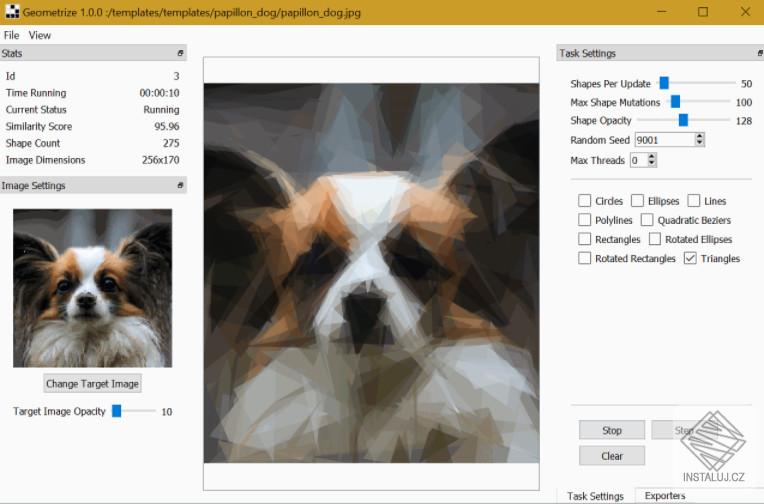The image size is (764, 504).
Task: Enable the Quadratic Beziers checkbox
Action: tap(647, 220)
